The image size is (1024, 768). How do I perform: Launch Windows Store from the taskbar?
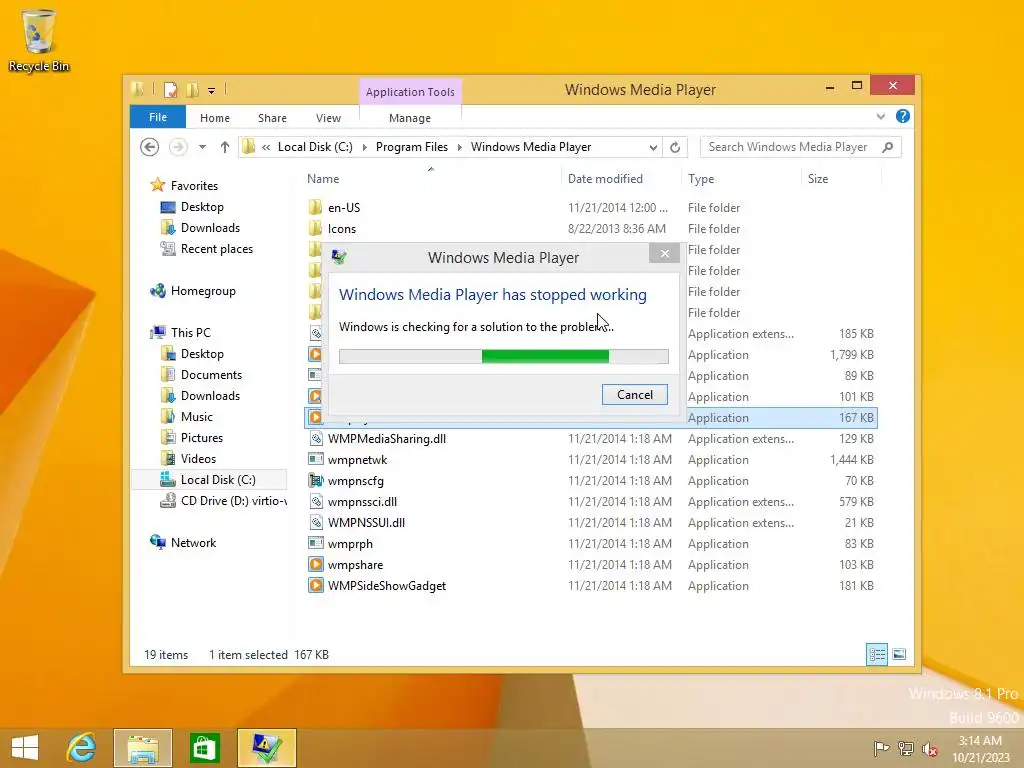[204, 748]
